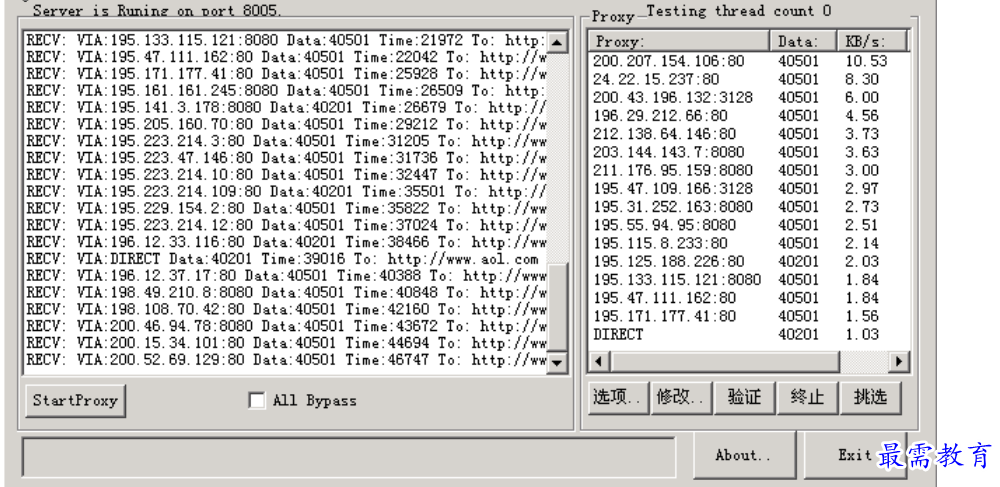Click log line VIA:195.223.214.109:80

286,191
